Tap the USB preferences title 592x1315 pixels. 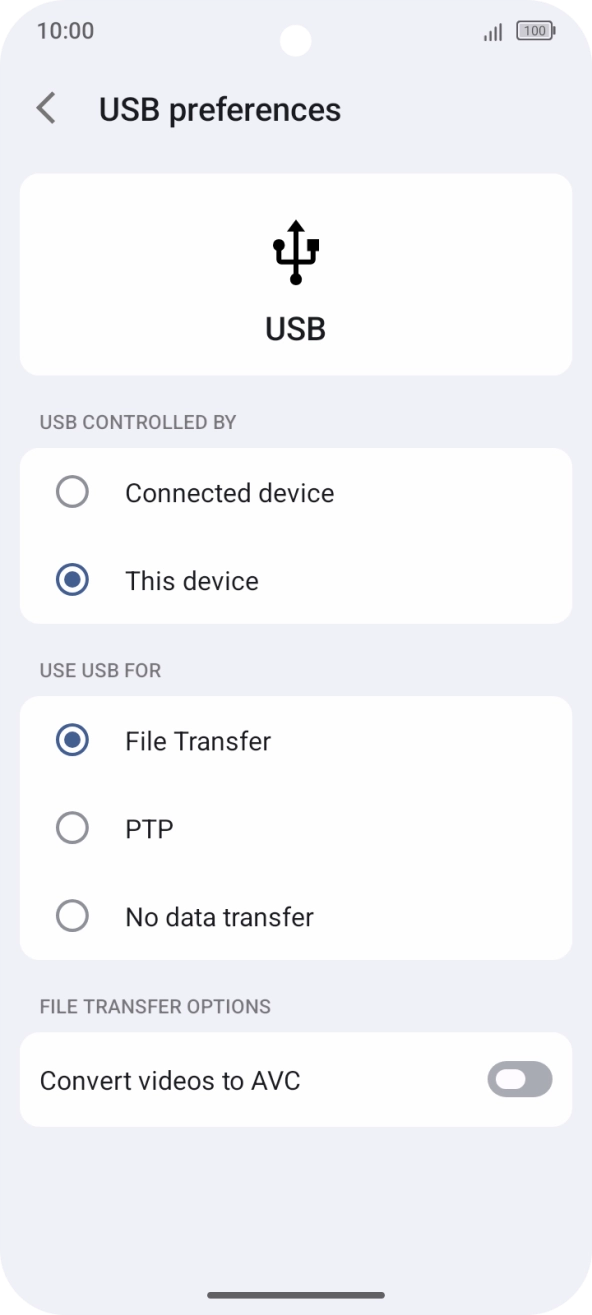220,109
